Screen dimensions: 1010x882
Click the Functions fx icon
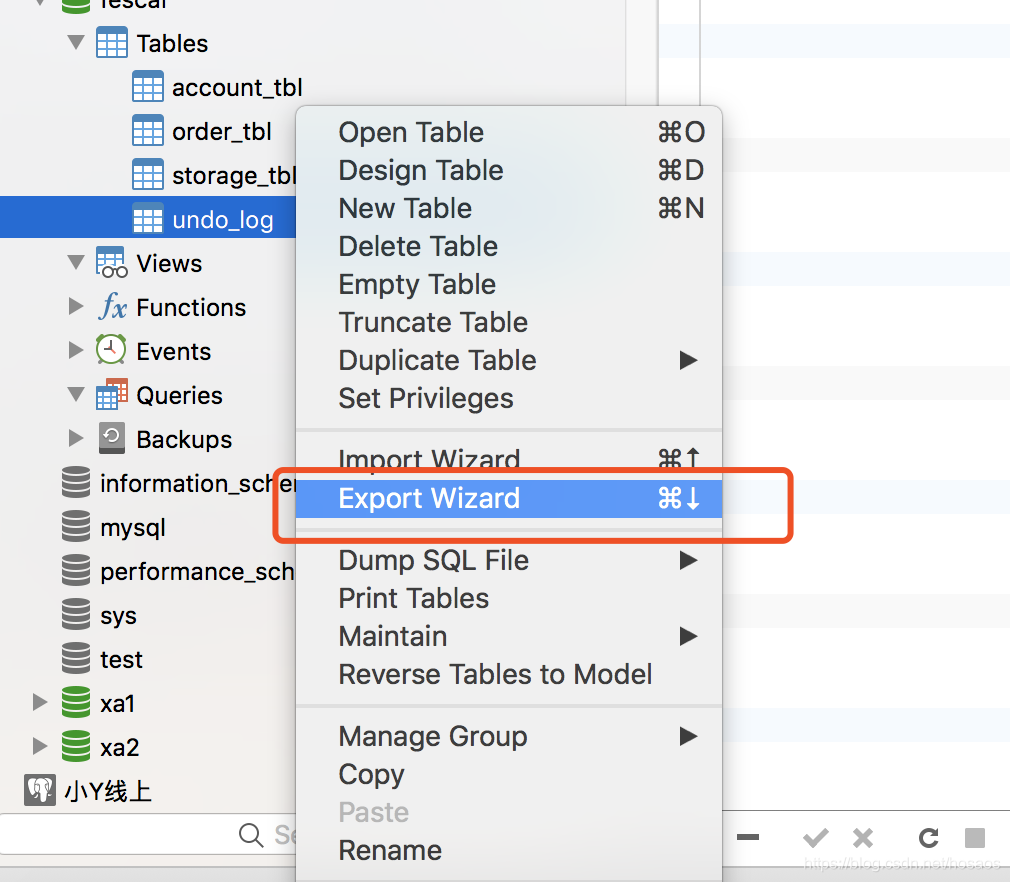(112, 307)
